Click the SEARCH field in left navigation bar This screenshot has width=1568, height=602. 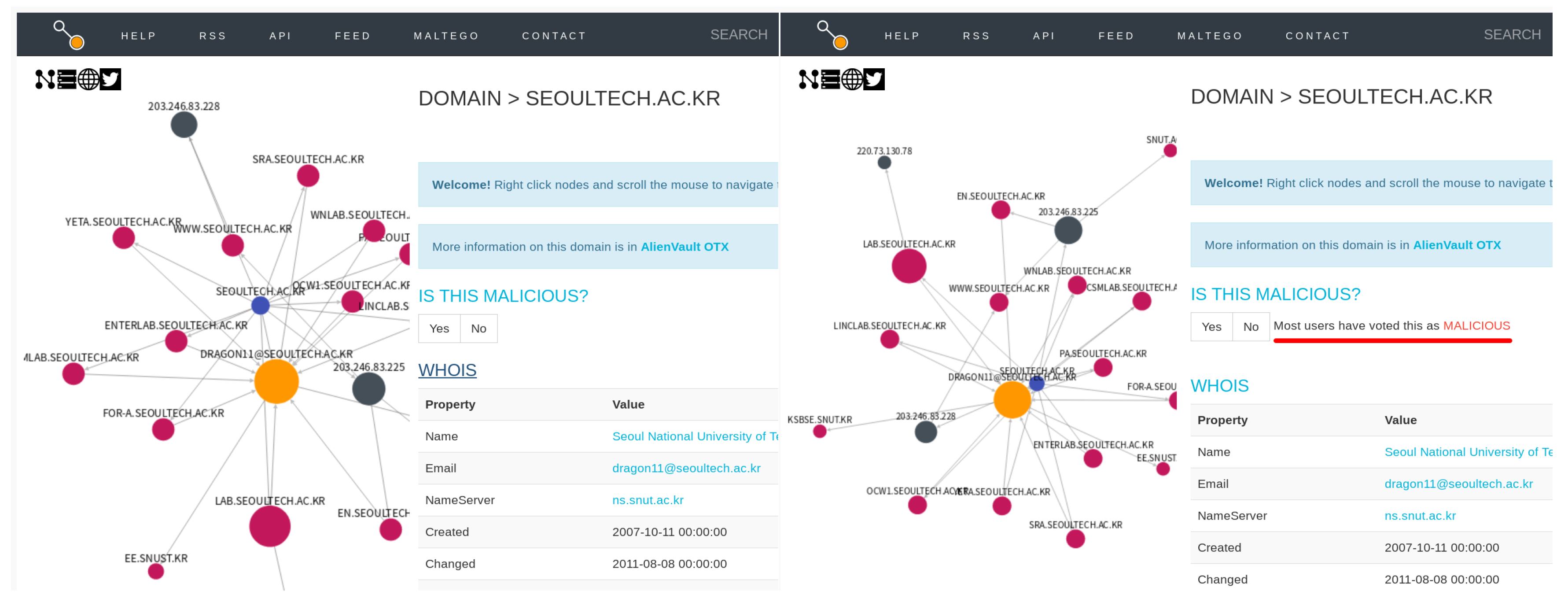[738, 35]
